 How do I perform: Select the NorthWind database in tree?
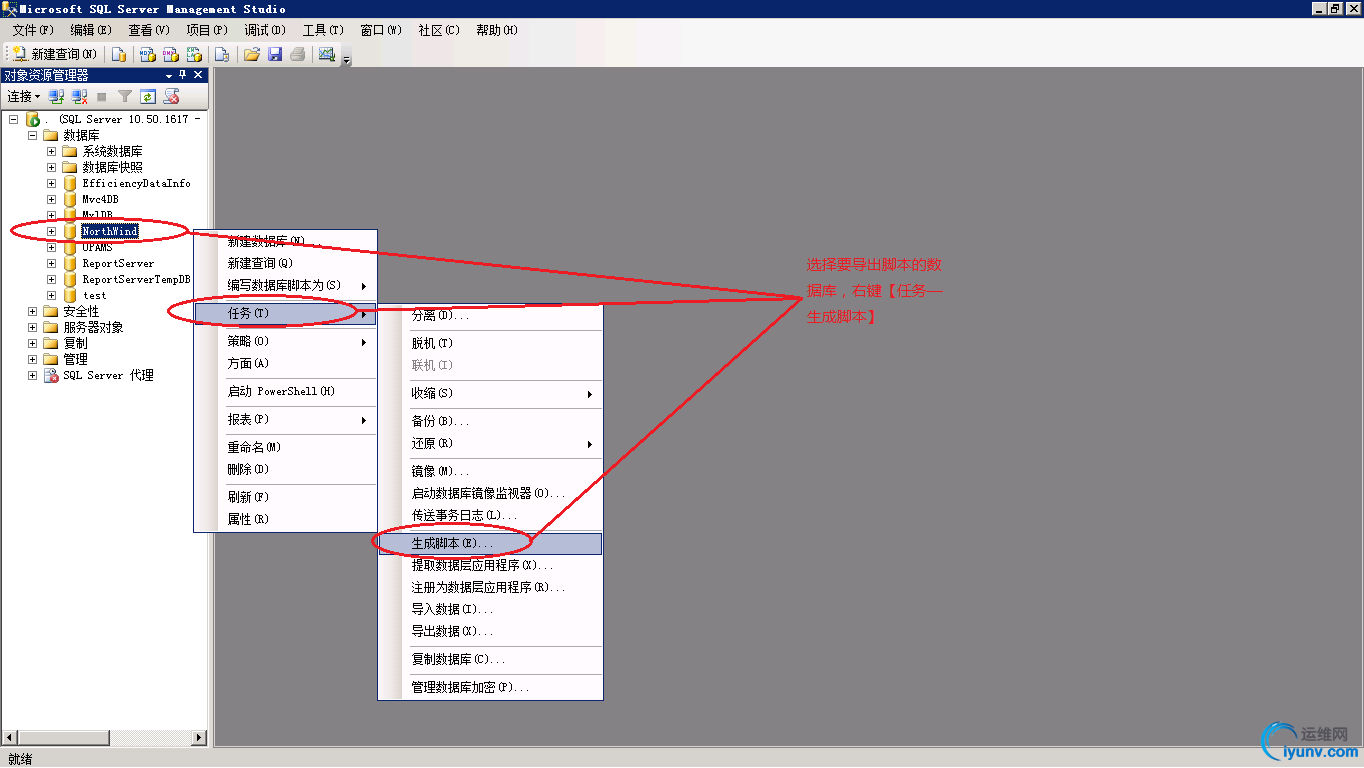[x=110, y=231]
